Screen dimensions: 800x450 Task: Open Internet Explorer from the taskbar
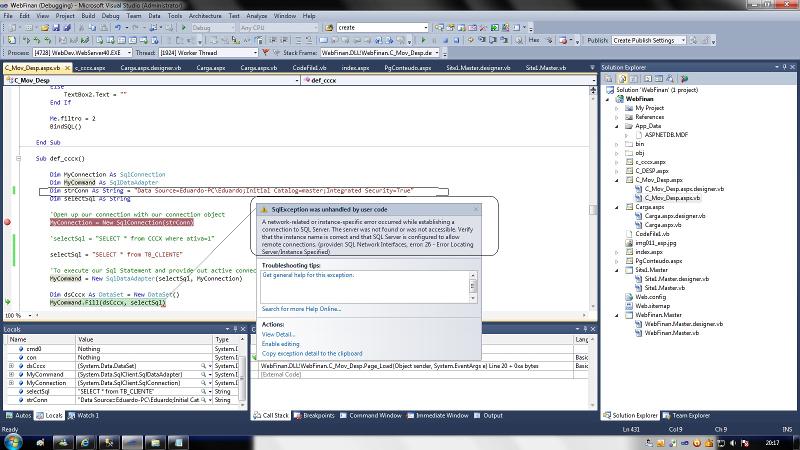tap(85, 442)
